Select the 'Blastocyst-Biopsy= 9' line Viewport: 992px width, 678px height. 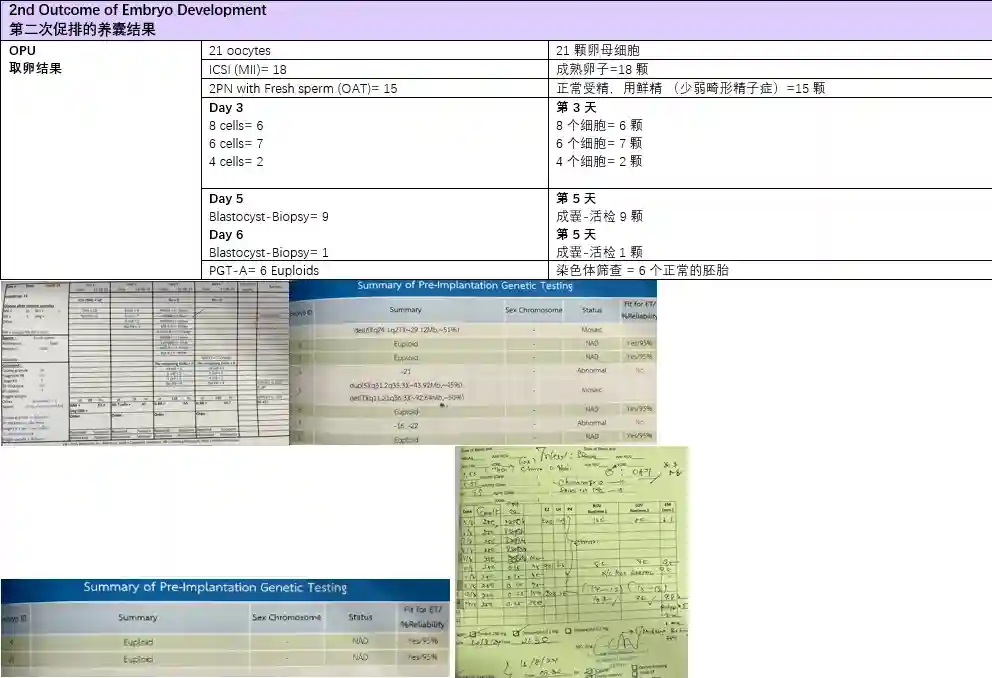268,217
